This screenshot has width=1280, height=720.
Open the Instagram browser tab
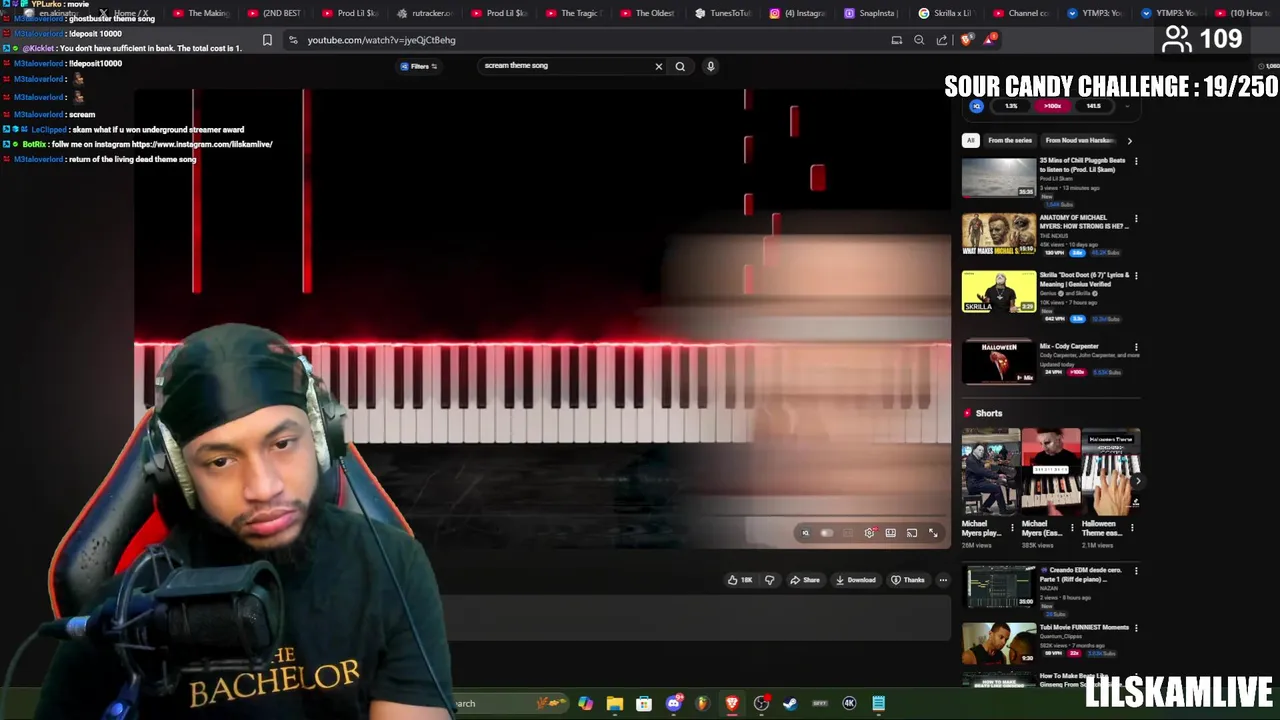pyautogui.click(x=798, y=13)
